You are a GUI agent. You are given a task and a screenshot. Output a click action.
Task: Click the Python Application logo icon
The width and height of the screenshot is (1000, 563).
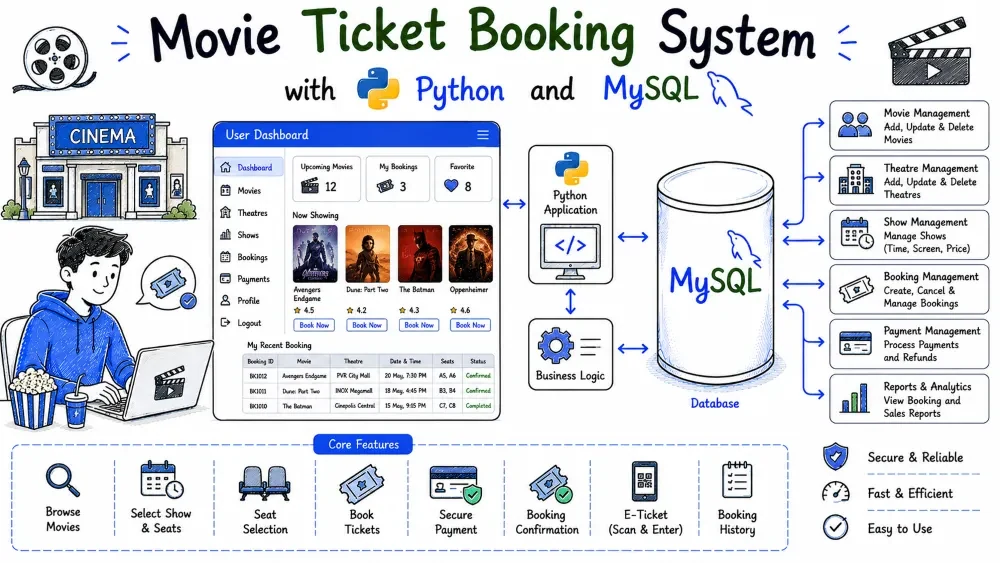point(571,168)
